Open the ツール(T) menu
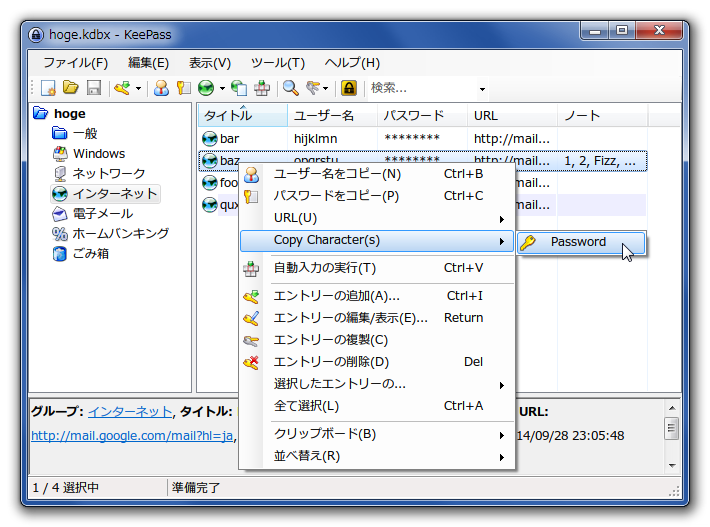Viewport: 710px width, 527px height. [x=278, y=63]
